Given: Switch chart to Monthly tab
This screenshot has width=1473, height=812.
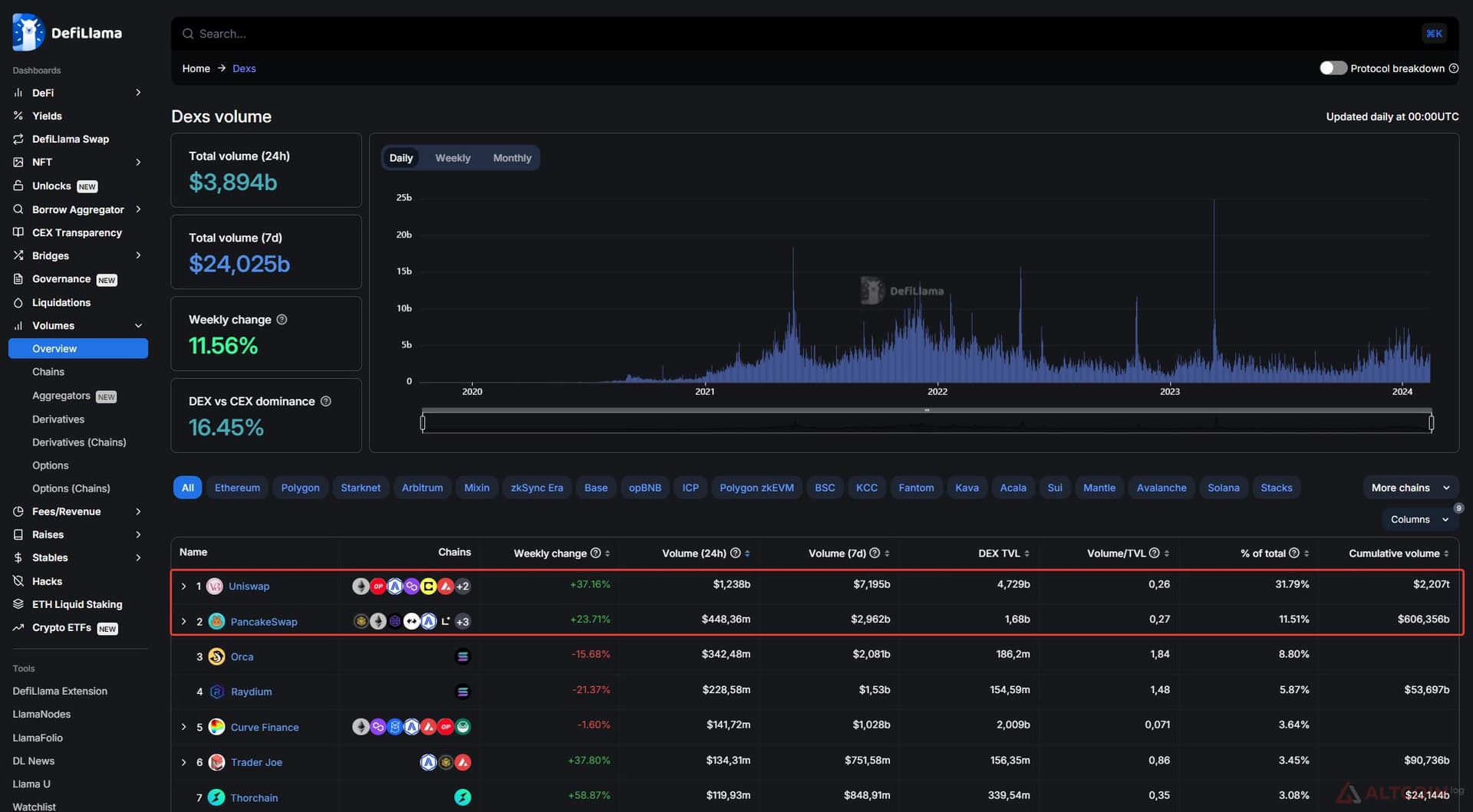Looking at the screenshot, I should (512, 158).
